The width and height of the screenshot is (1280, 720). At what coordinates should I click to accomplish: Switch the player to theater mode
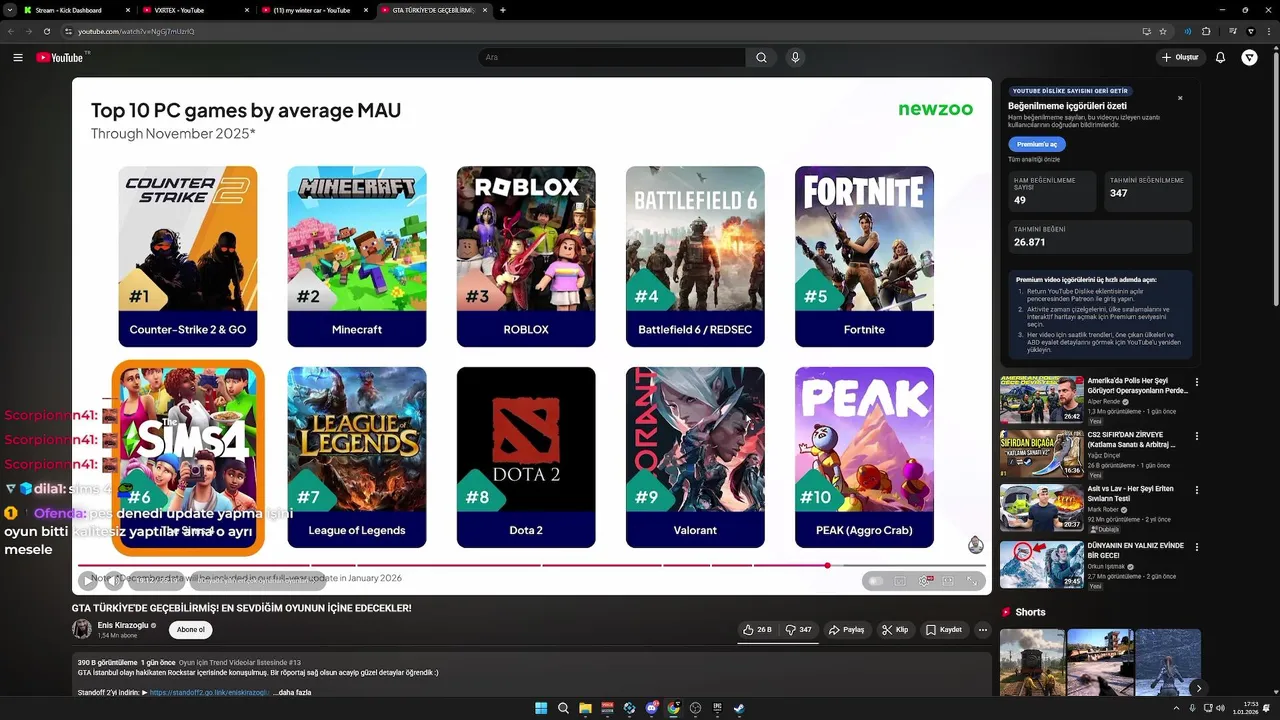[x=948, y=581]
